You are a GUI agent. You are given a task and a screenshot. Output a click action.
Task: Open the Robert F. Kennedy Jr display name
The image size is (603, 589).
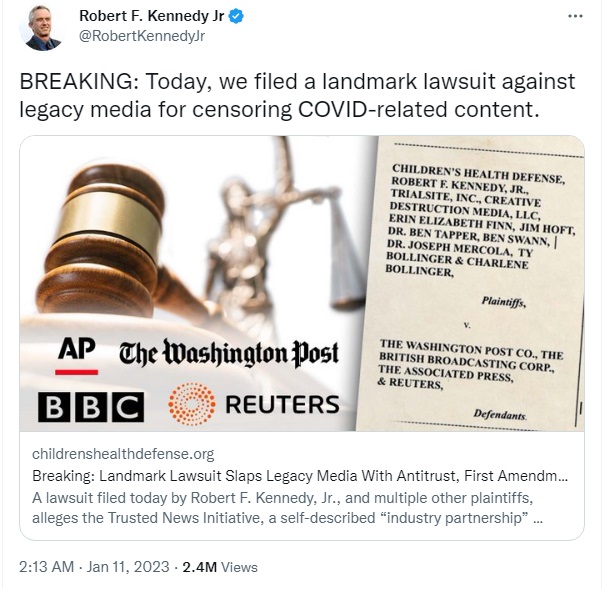pyautogui.click(x=152, y=16)
